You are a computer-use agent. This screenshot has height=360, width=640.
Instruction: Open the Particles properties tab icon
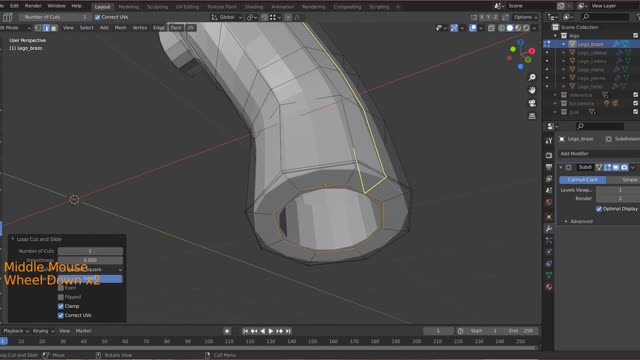(549, 240)
